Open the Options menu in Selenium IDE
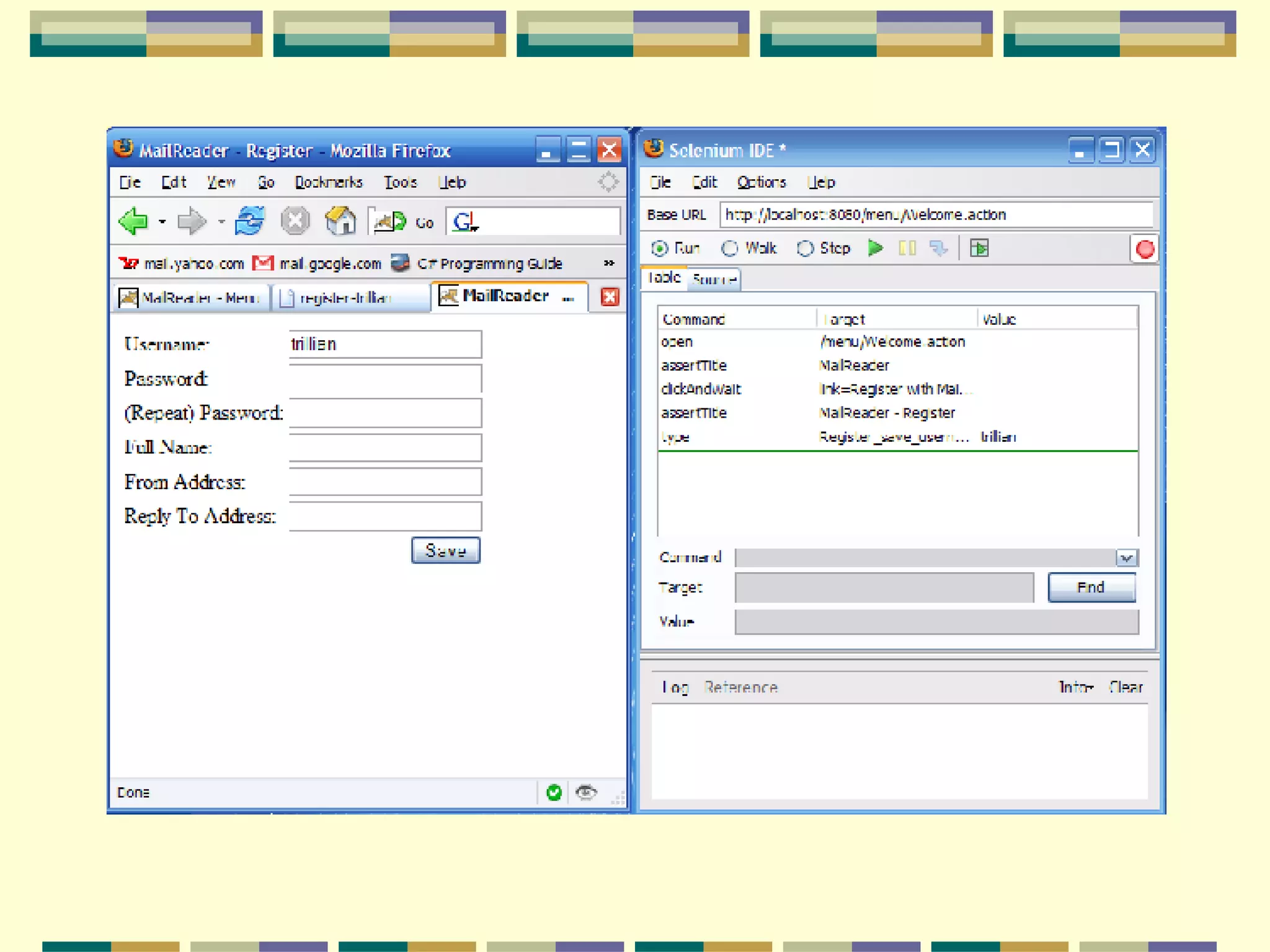 click(x=761, y=182)
